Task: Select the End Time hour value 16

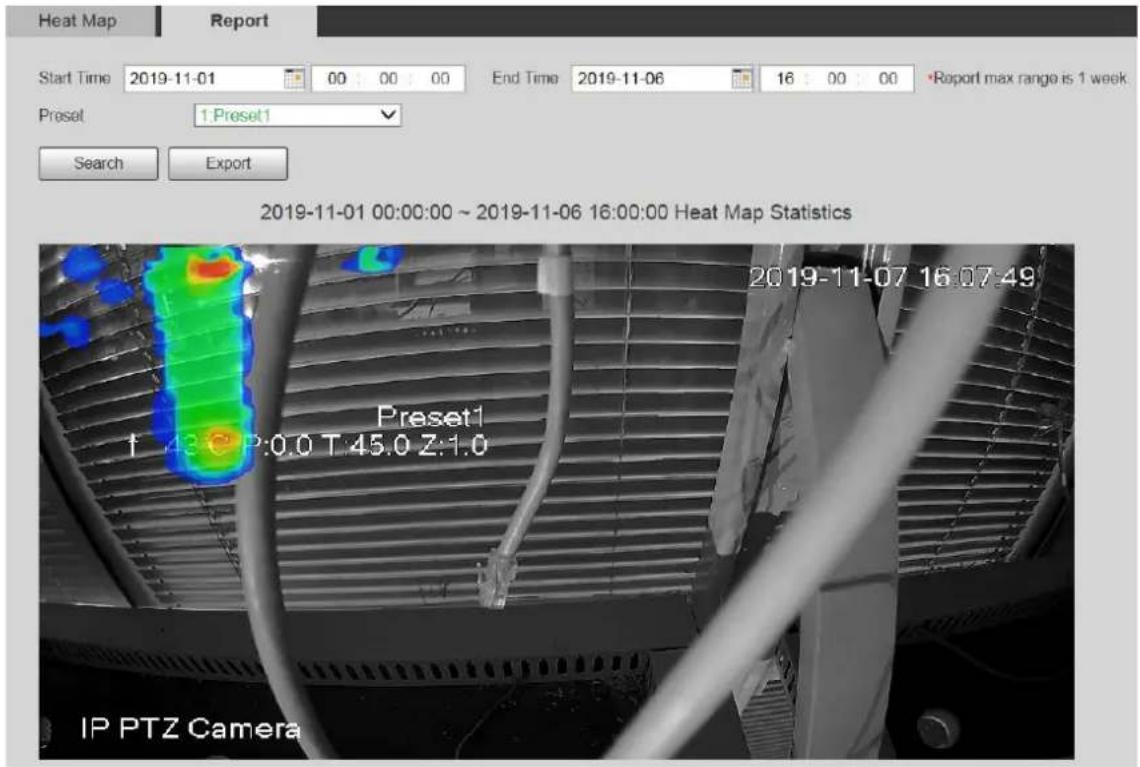Action: (785, 79)
